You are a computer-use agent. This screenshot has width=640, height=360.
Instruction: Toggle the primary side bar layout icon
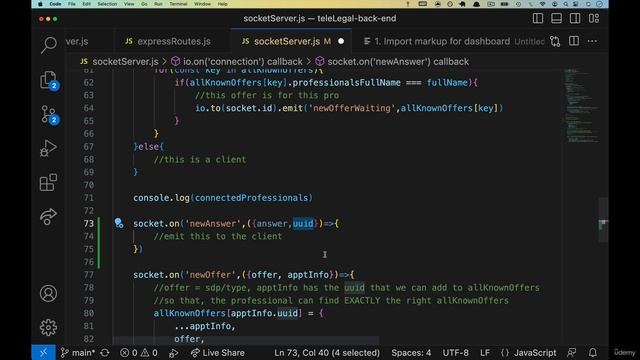tap(538, 18)
